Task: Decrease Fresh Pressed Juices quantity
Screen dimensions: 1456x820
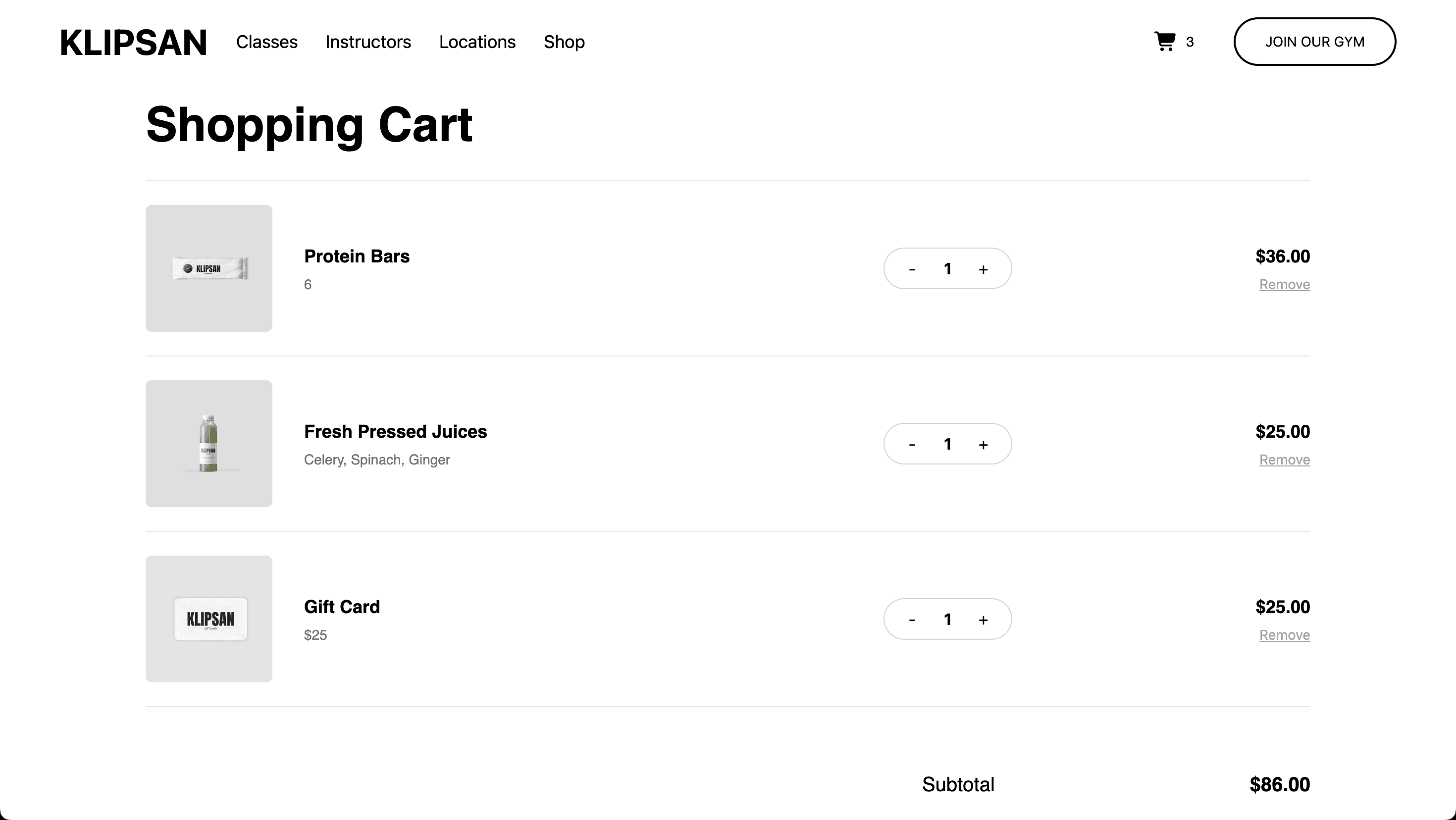Action: 911,444
